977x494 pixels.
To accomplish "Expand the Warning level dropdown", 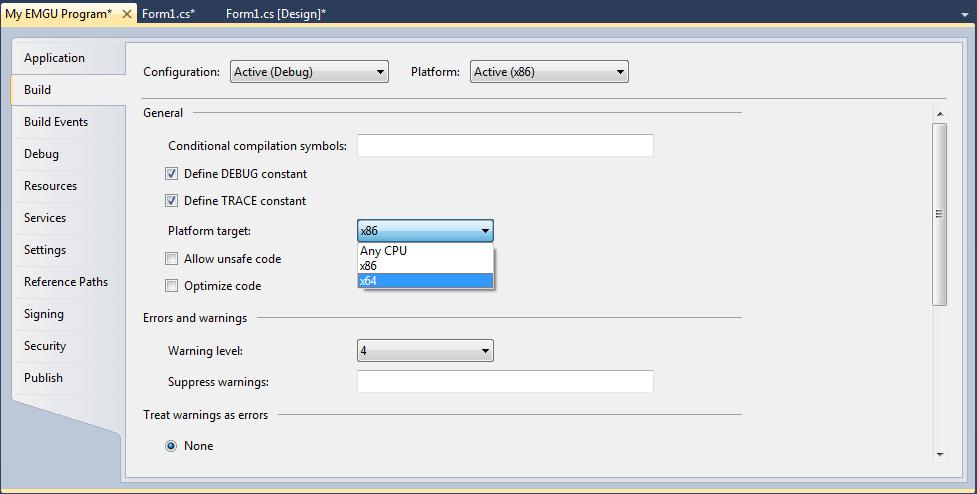I will 425,351.
